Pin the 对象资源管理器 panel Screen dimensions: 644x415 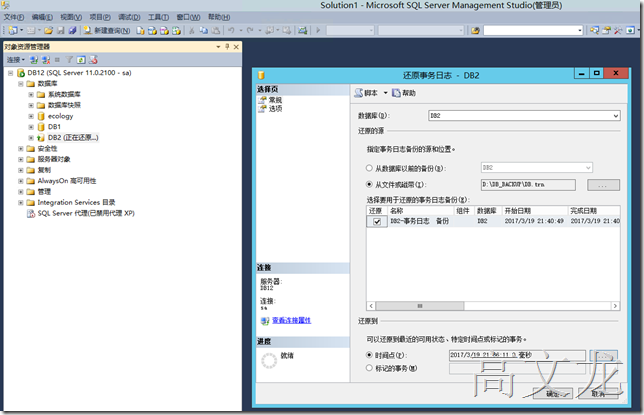[227, 47]
